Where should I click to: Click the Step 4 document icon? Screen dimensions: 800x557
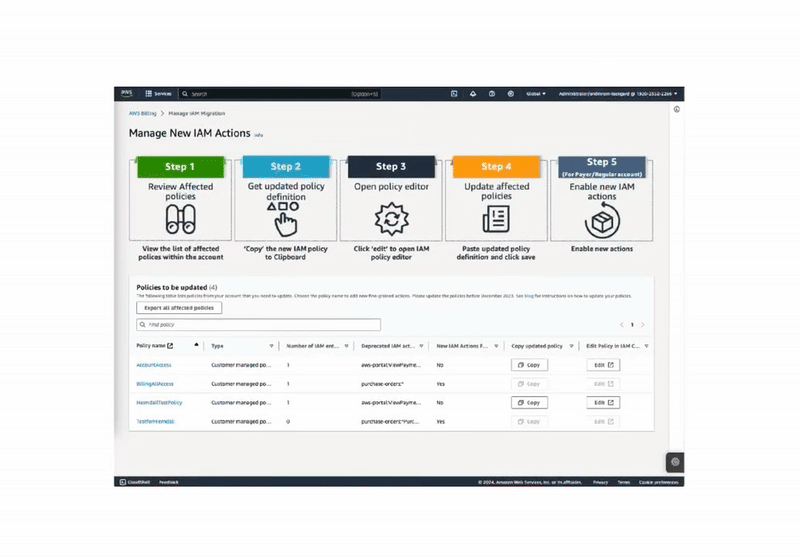[x=496, y=219]
